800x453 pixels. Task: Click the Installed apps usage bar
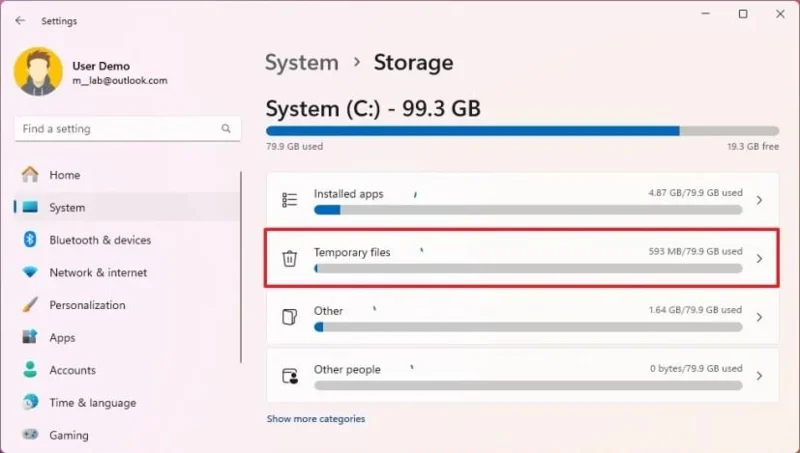528,210
